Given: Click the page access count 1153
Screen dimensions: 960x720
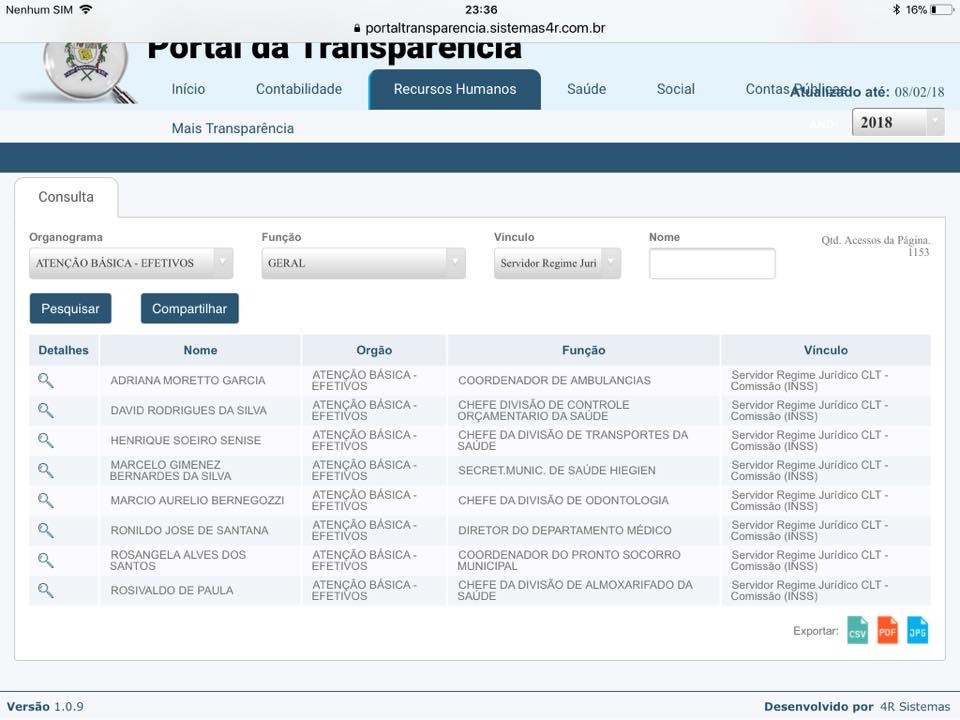Looking at the screenshot, I should click(918, 252).
